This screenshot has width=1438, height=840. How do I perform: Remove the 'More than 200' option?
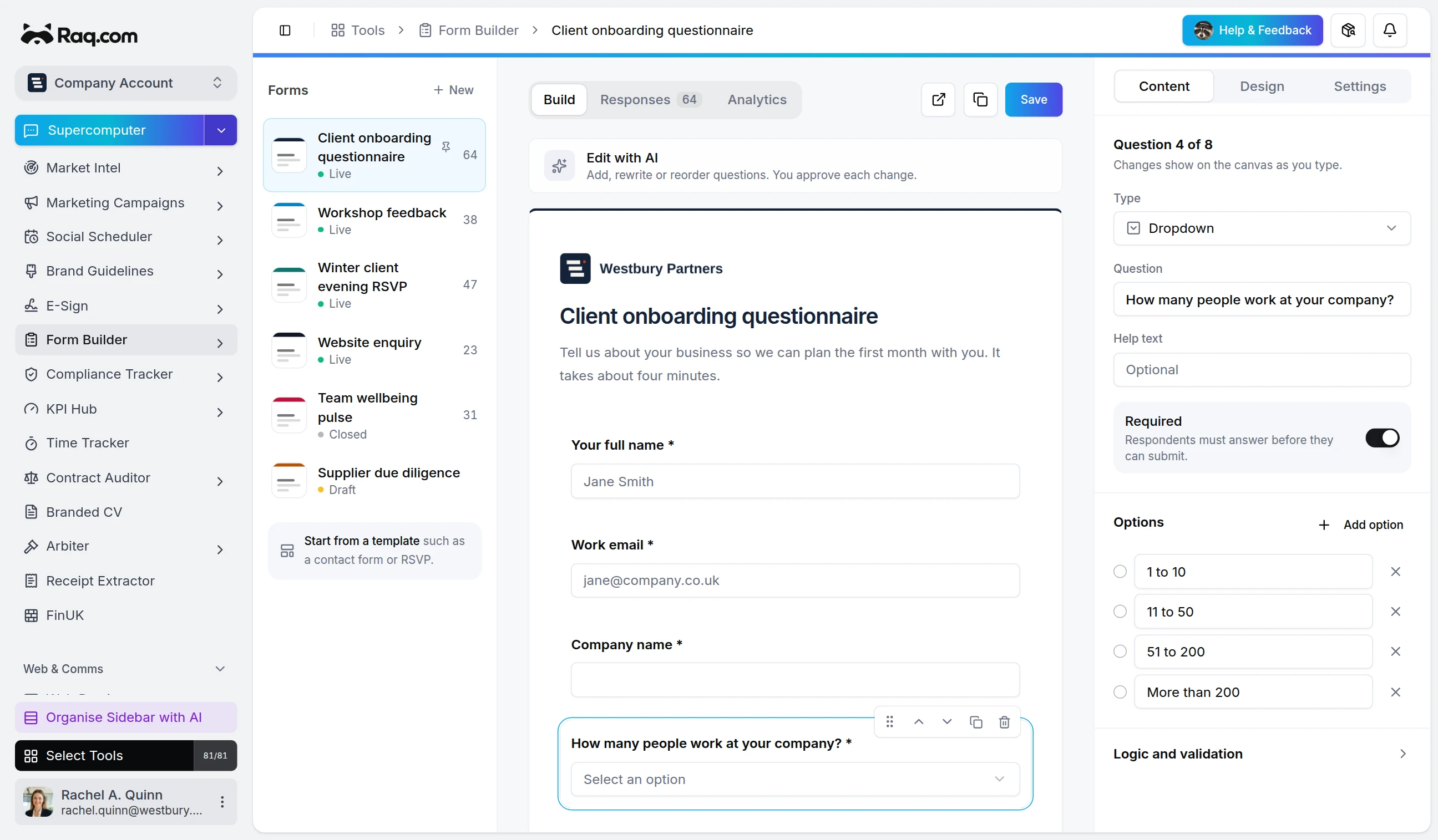pyautogui.click(x=1396, y=692)
